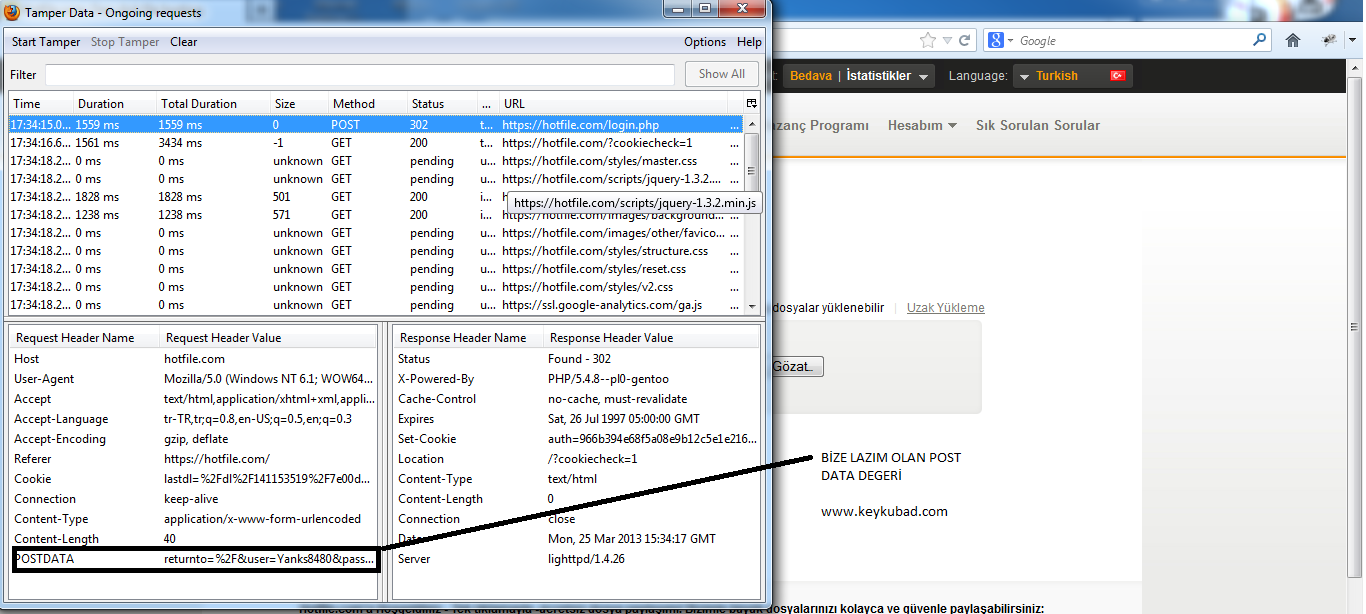Click the column picker icon in request list

click(751, 104)
